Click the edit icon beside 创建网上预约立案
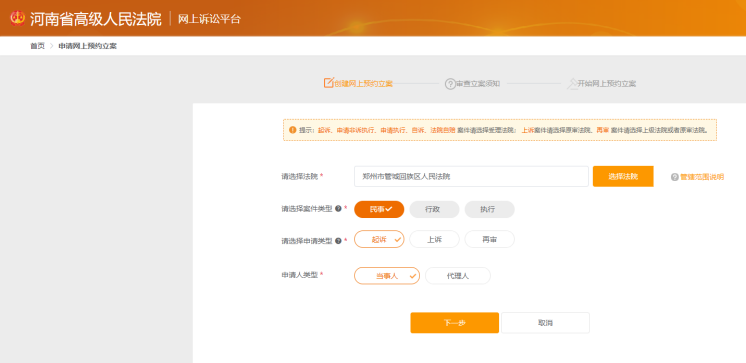This screenshot has width=746, height=363. [328, 83]
